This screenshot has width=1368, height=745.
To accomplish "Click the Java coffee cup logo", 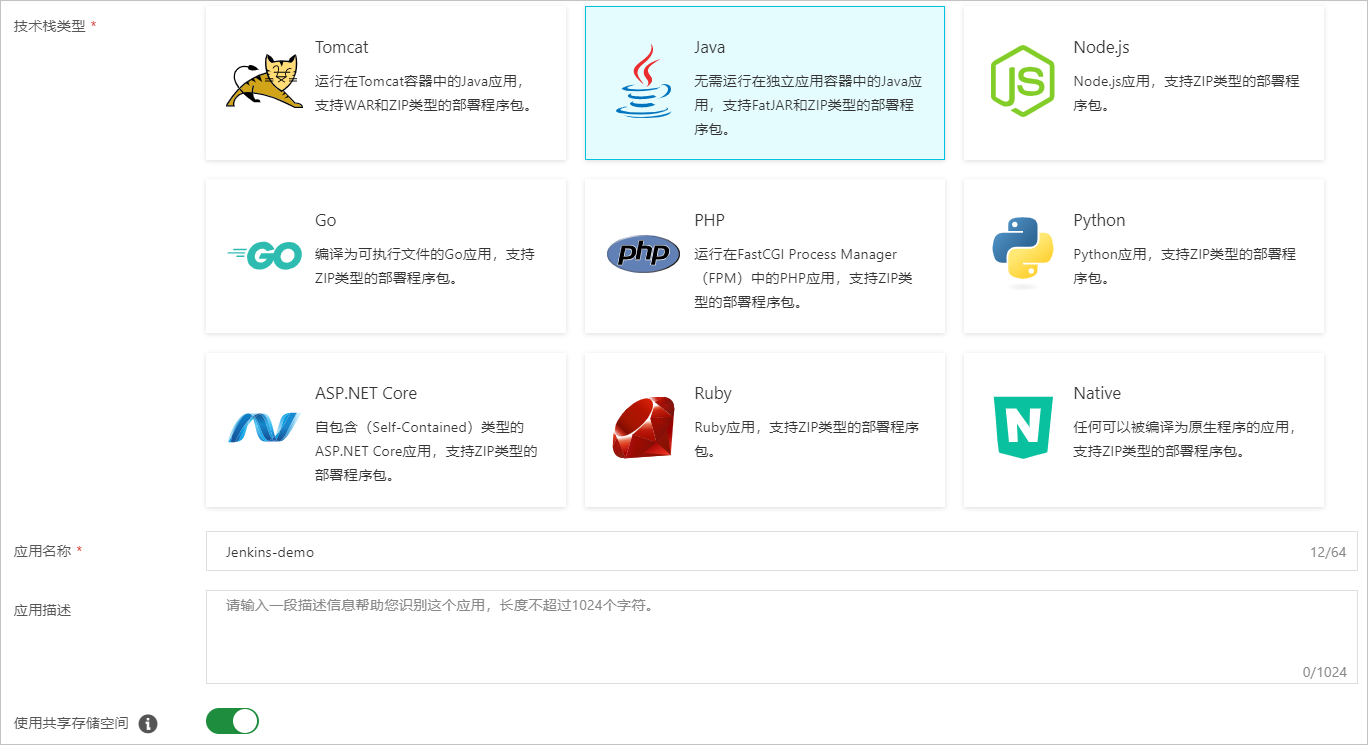I will pos(644,80).
